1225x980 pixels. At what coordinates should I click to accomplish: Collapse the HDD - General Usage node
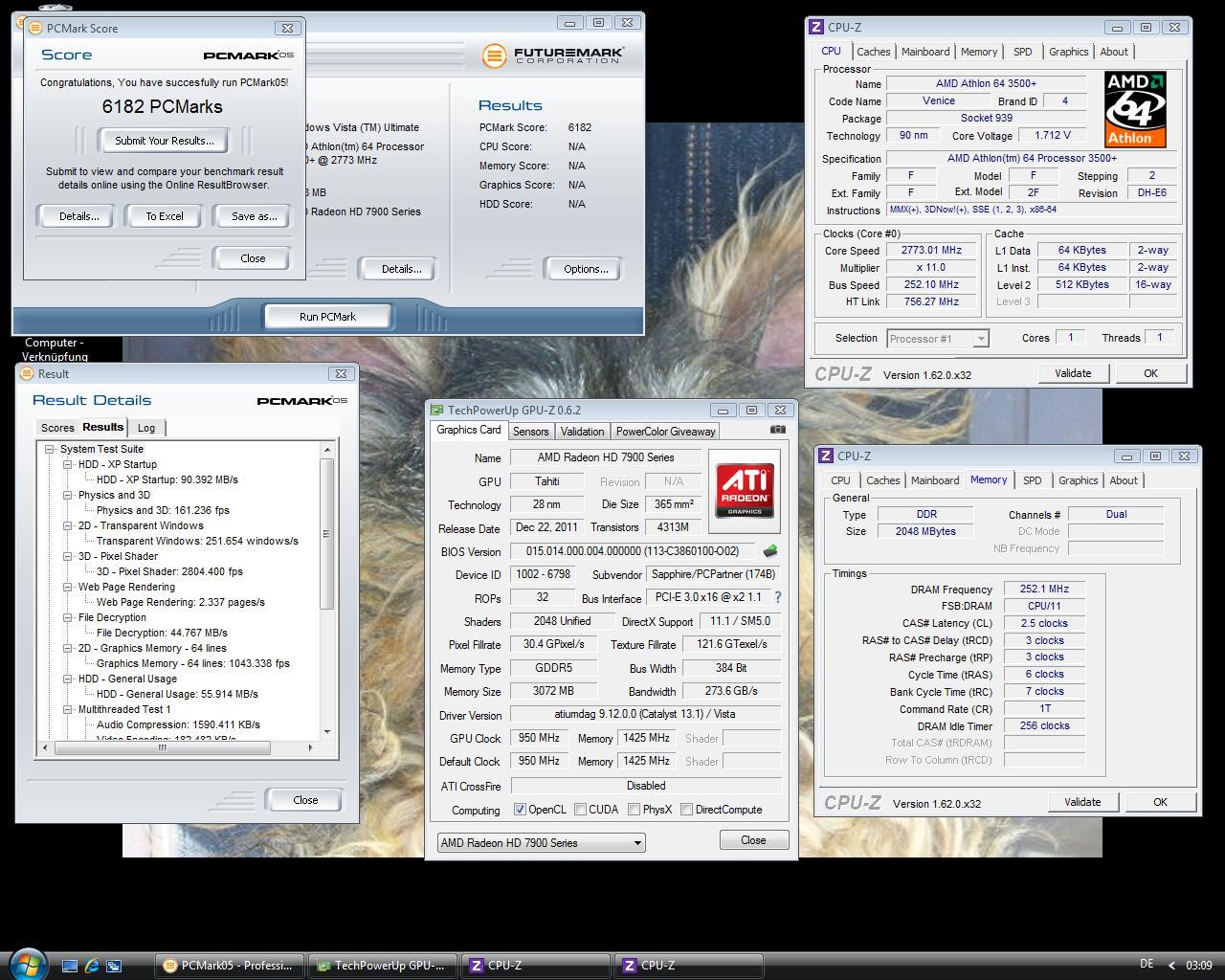point(68,679)
